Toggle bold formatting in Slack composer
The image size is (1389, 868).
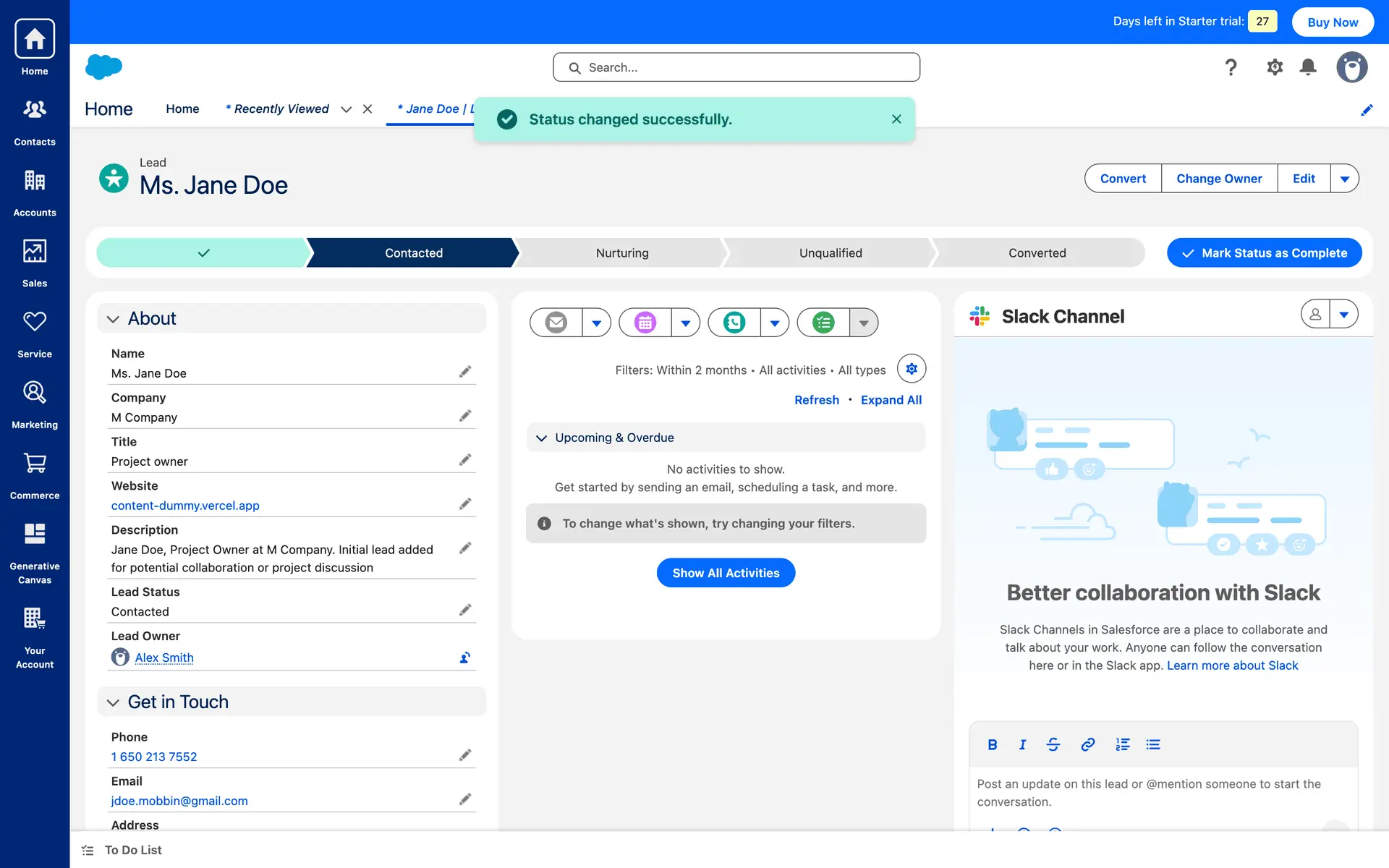pyautogui.click(x=993, y=744)
